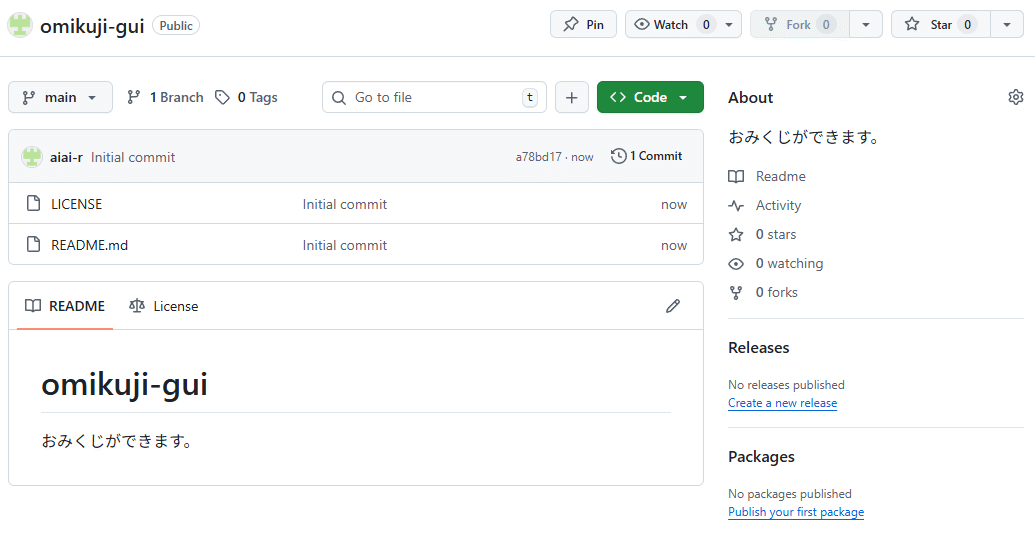This screenshot has height=538, width=1035.
Task: Click the repository owner avatar beside omikuji-gui
Action: tap(20, 25)
